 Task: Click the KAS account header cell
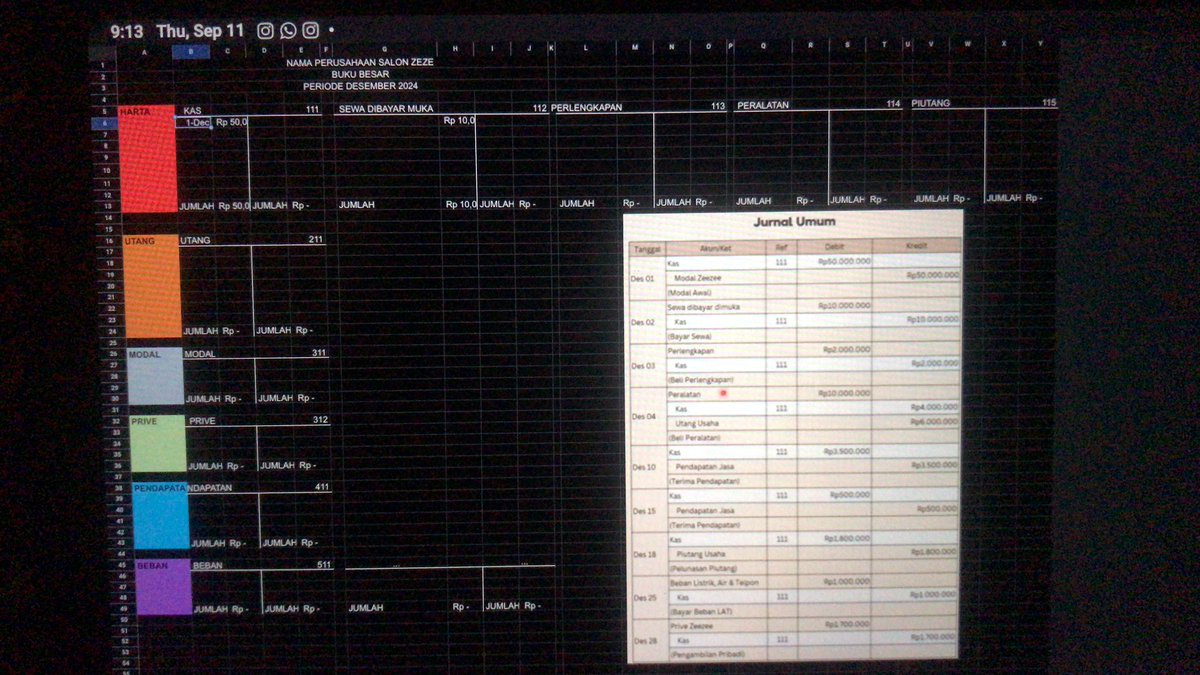(193, 110)
